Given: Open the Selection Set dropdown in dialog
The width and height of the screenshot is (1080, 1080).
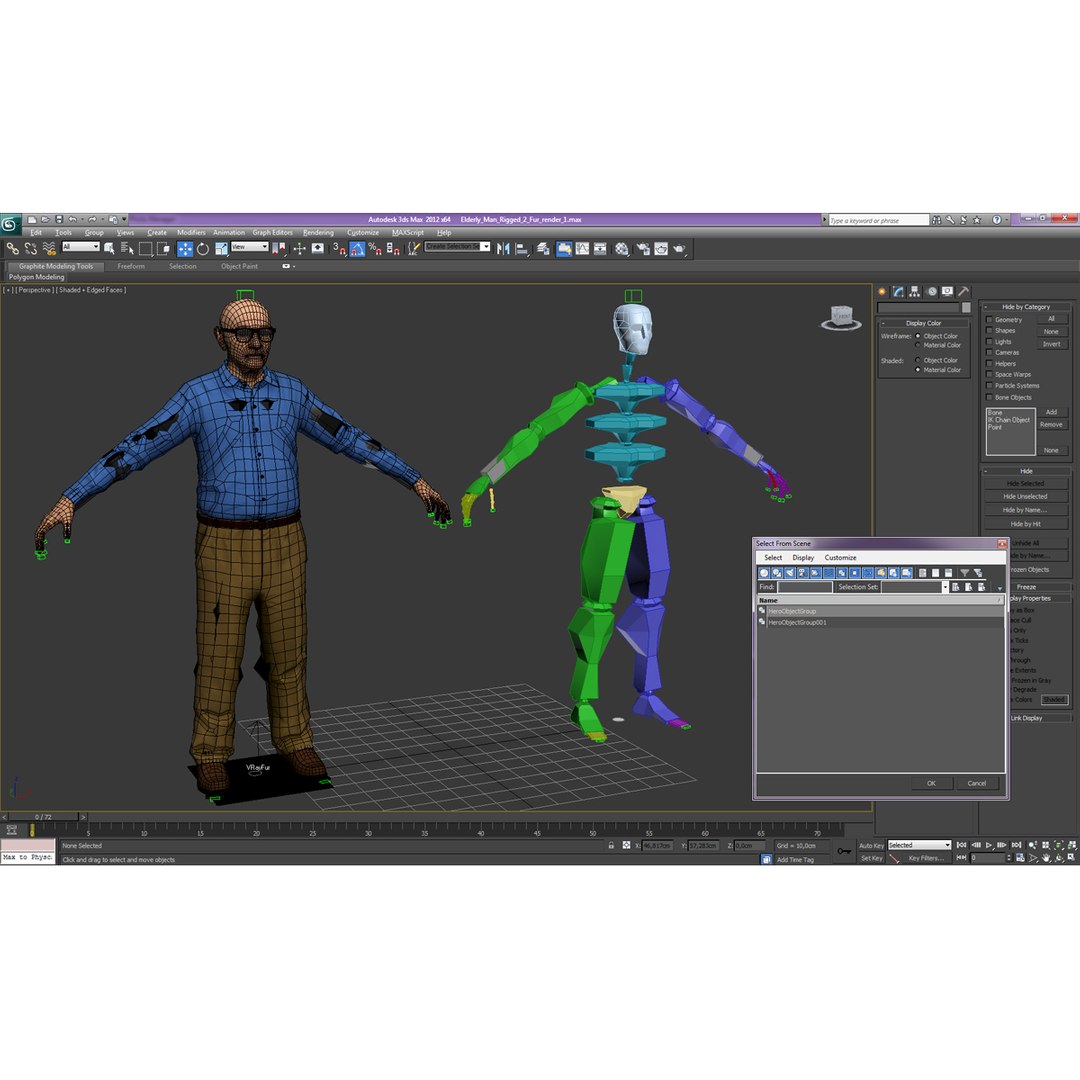Looking at the screenshot, I should 915,587.
